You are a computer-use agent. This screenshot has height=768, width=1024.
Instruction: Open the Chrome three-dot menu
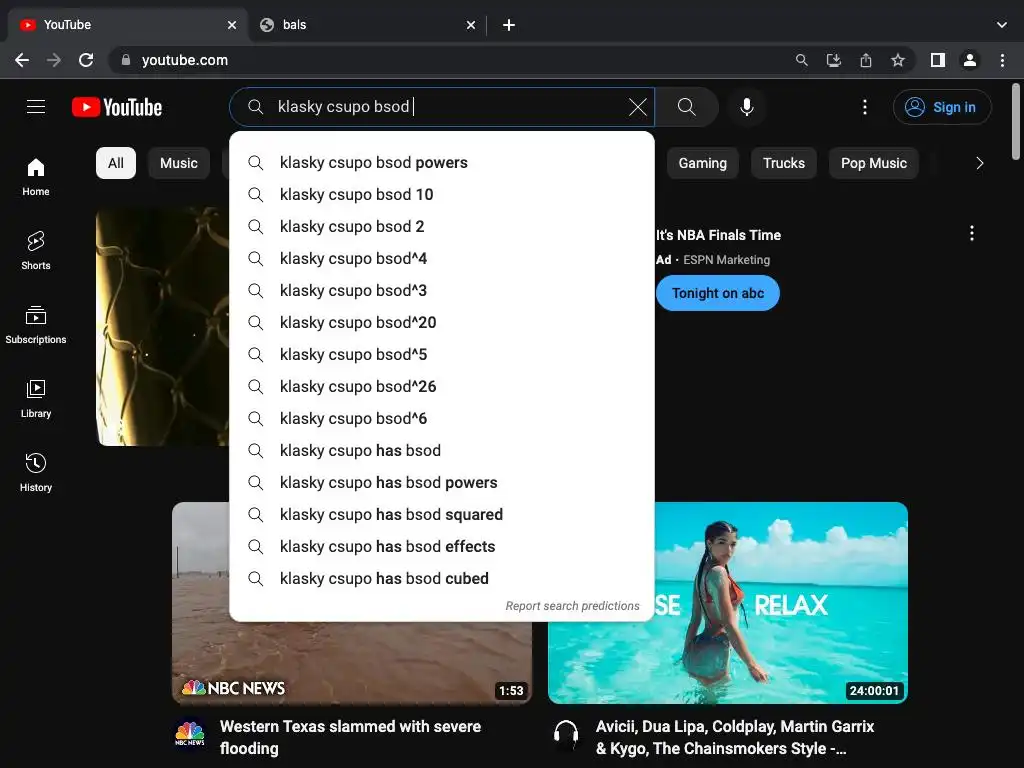(x=1002, y=60)
